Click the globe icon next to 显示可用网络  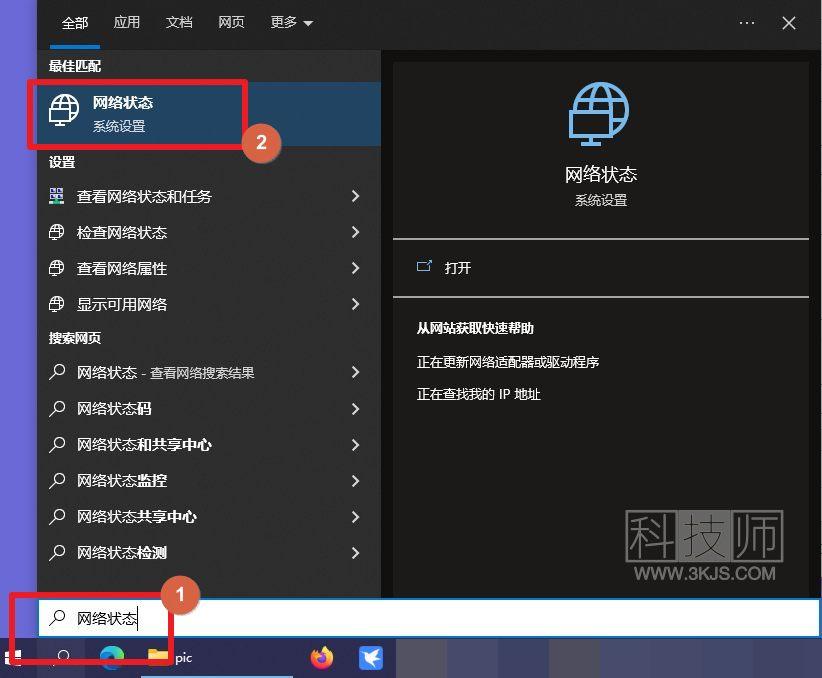click(x=56, y=304)
